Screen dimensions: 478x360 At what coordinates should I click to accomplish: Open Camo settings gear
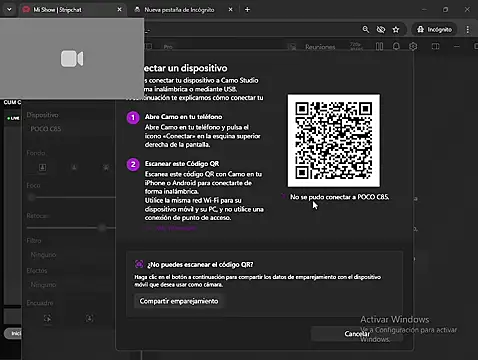[x=413, y=46]
